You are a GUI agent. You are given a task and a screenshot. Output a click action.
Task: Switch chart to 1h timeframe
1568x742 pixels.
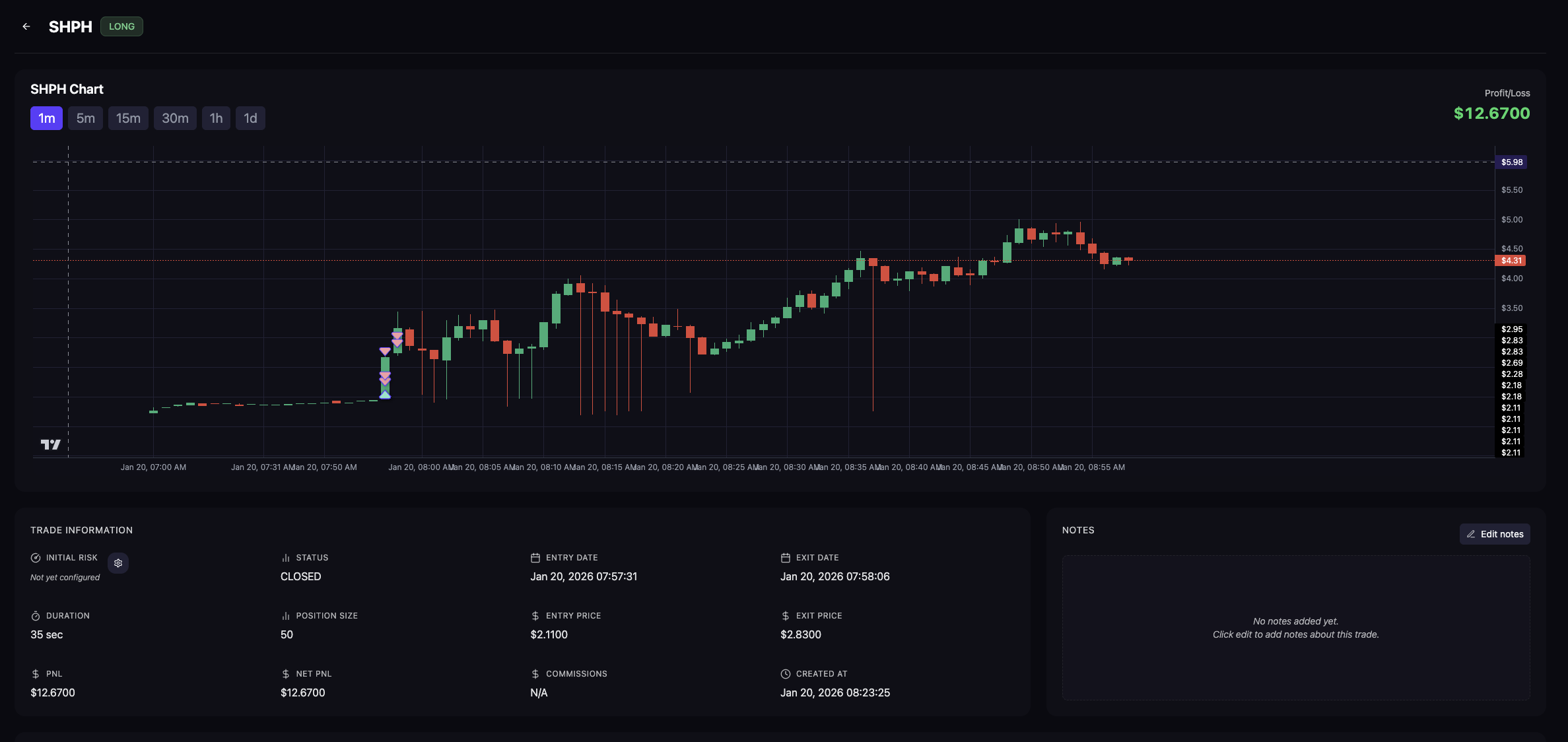point(216,118)
